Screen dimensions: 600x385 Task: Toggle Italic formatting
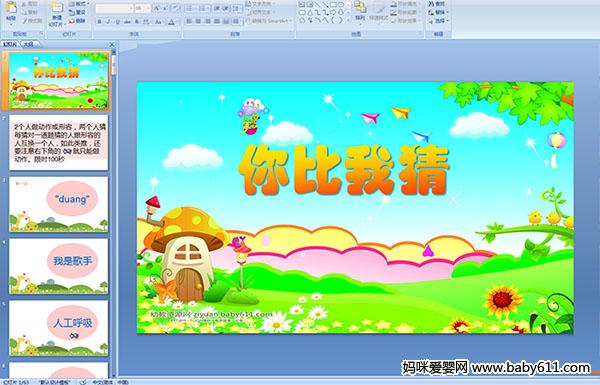[108, 22]
